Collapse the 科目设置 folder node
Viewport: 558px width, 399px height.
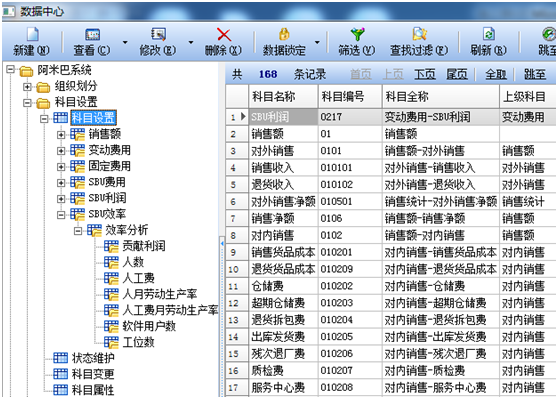coord(27,103)
